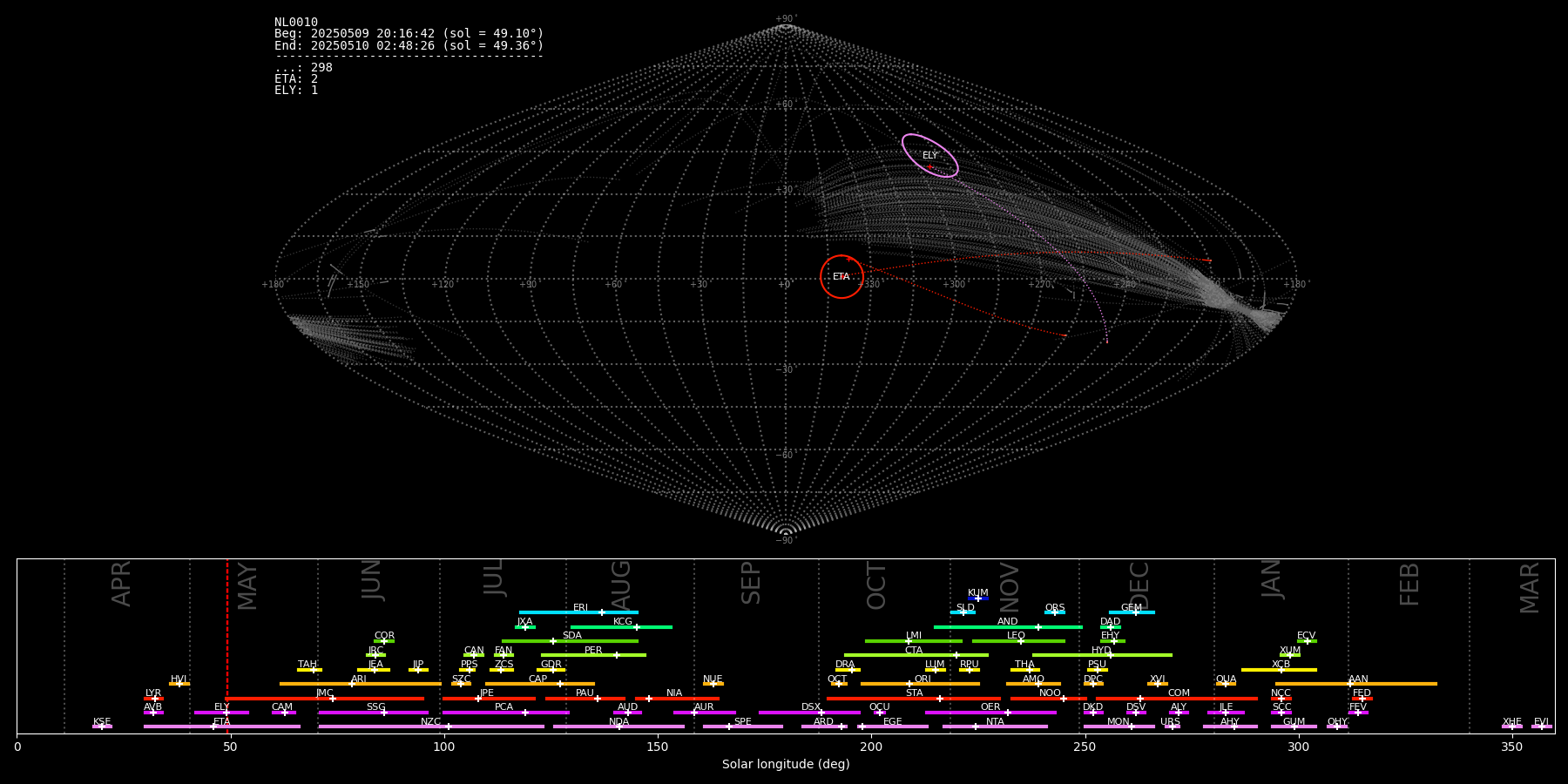Click the ELY radiant label on the sky map

930,156
